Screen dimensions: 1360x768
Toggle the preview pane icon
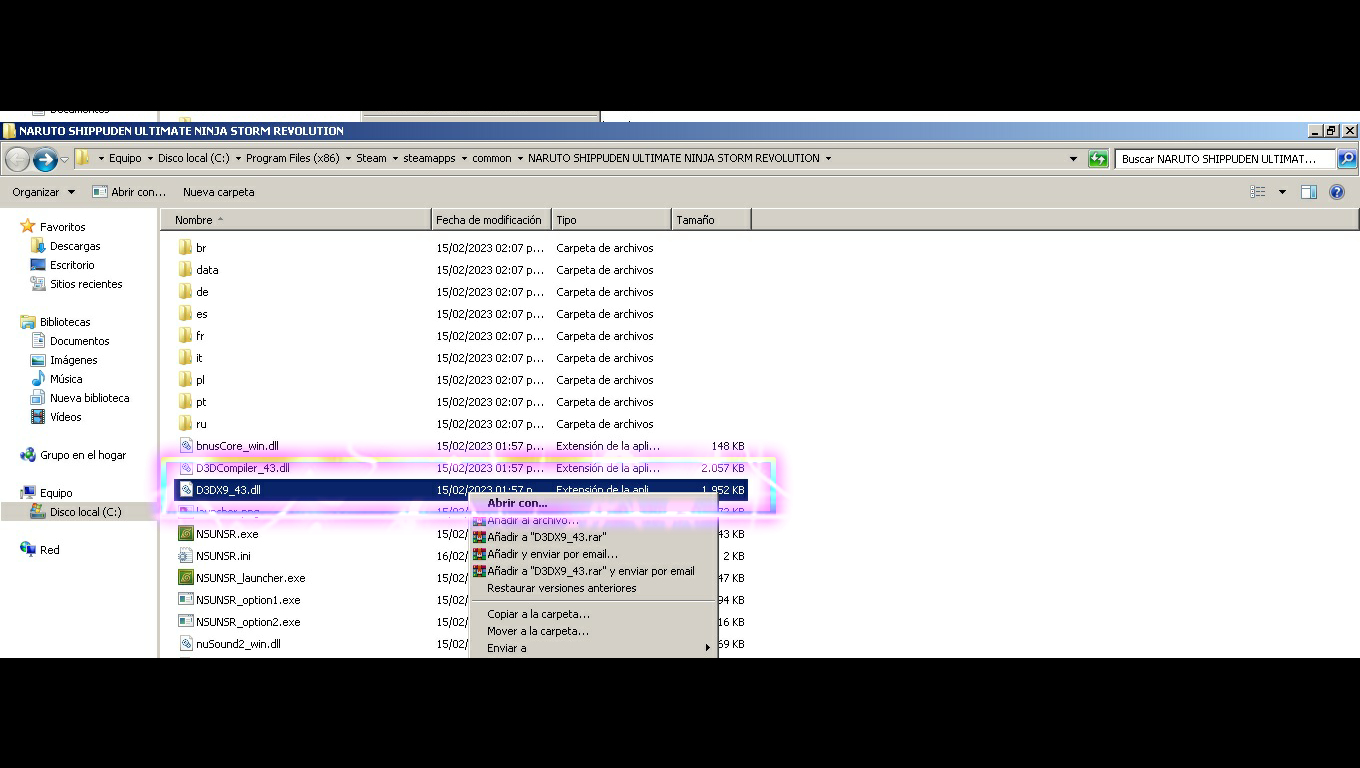[x=1308, y=192]
